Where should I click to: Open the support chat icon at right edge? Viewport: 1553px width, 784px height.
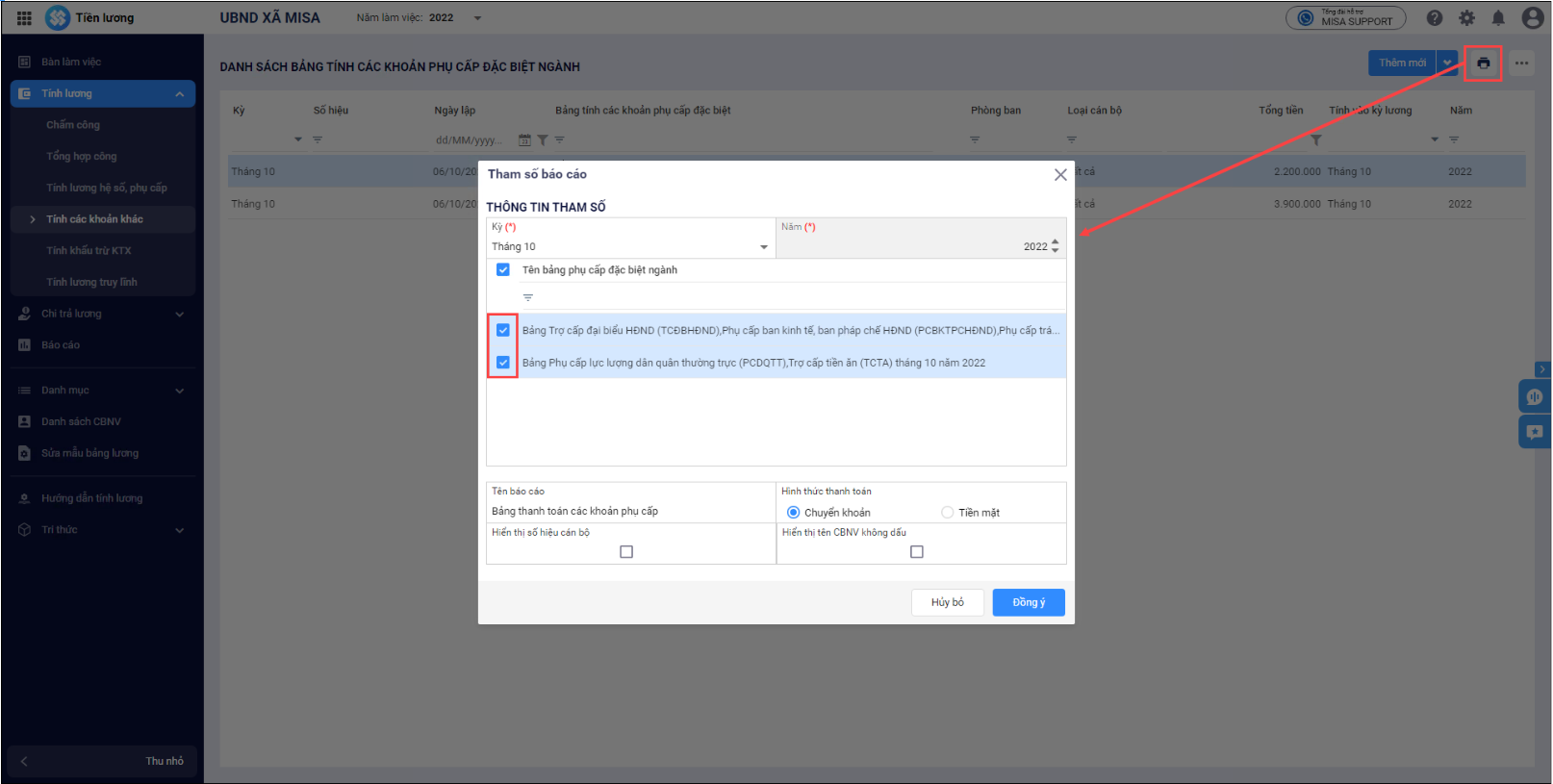pos(1534,396)
